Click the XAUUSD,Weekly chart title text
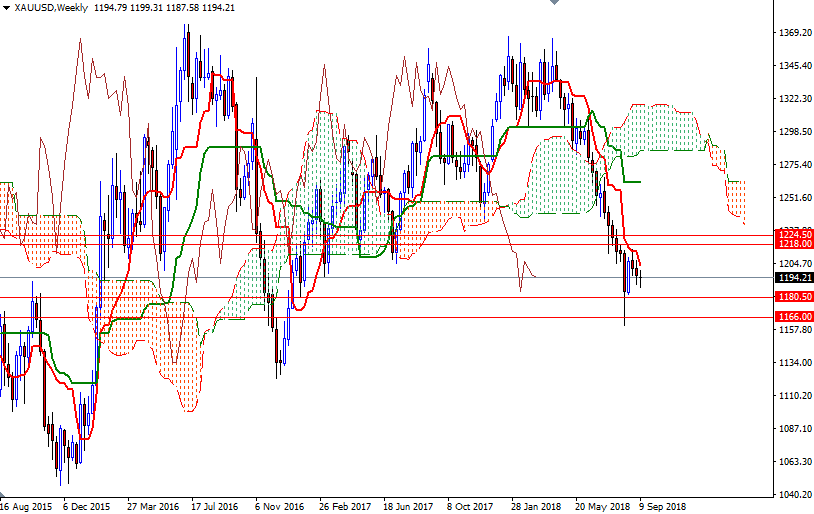 click(x=50, y=8)
